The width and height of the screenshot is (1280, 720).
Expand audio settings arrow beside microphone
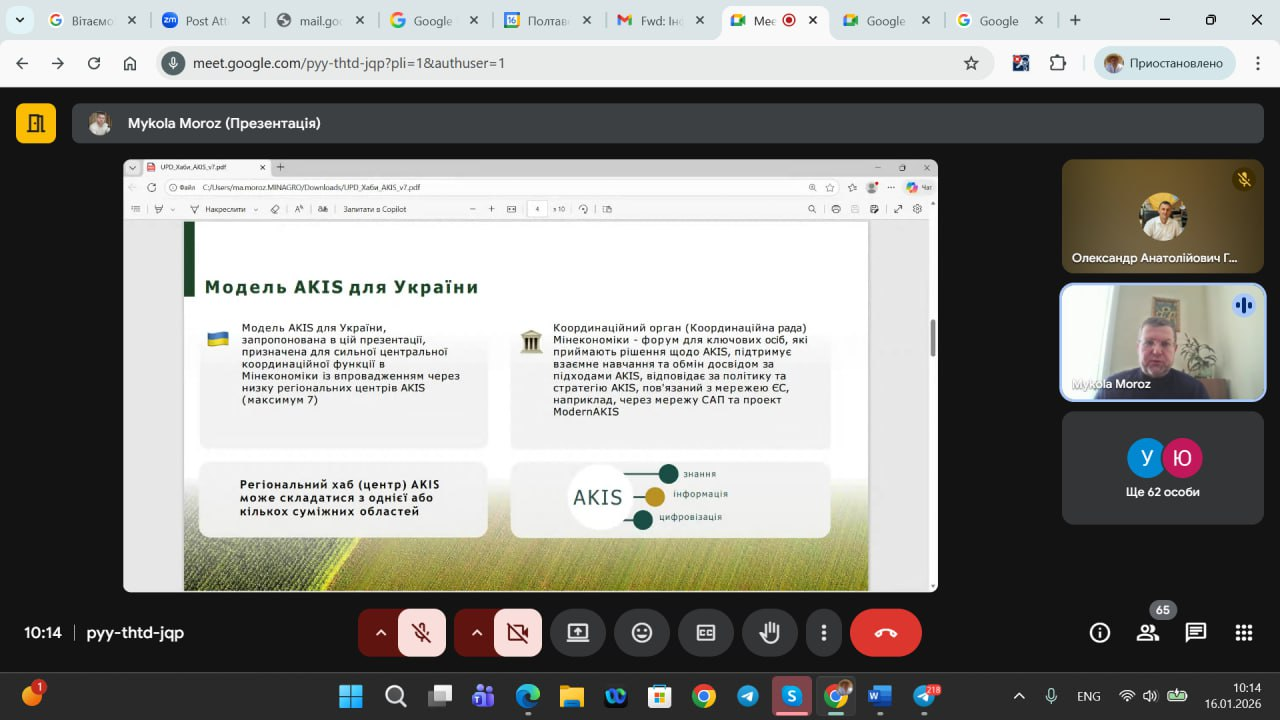(x=380, y=632)
